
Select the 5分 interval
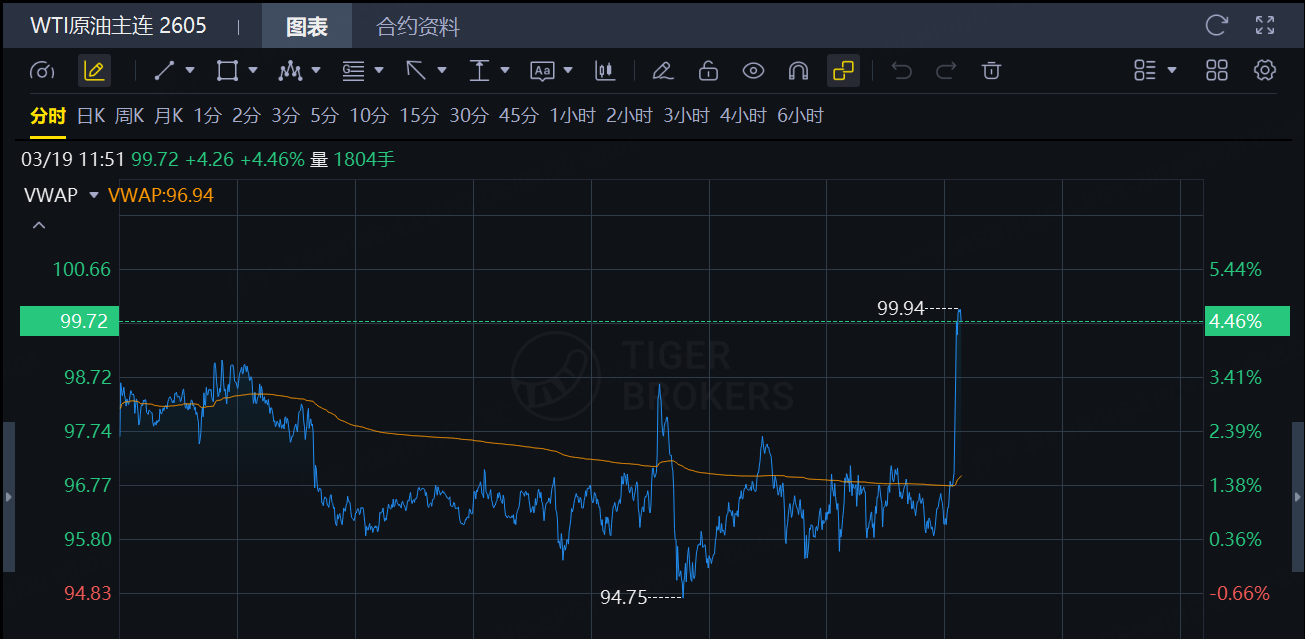[x=324, y=116]
